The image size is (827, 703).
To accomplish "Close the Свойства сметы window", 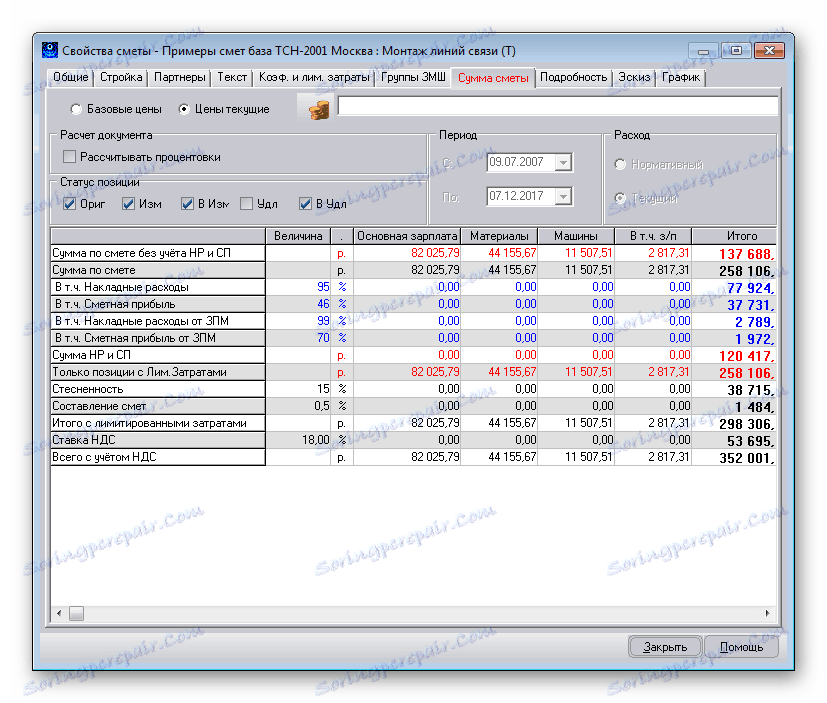I will pos(770,51).
